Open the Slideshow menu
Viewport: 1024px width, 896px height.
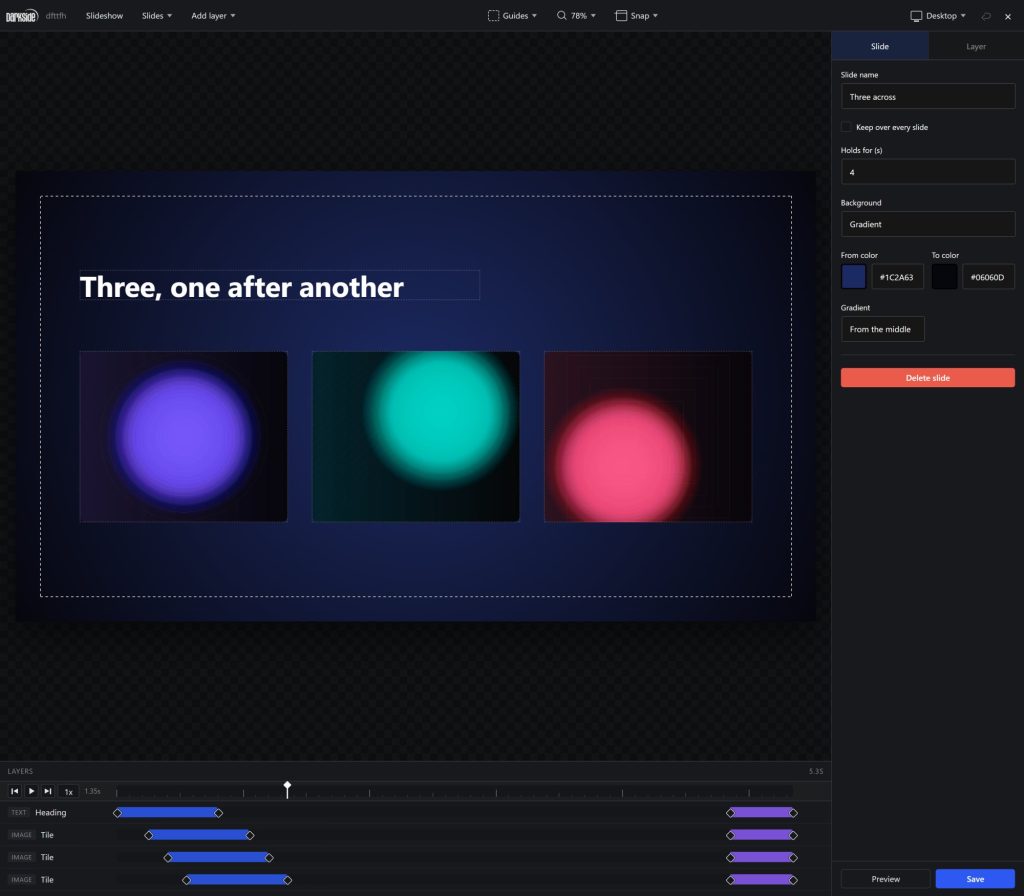(x=104, y=16)
